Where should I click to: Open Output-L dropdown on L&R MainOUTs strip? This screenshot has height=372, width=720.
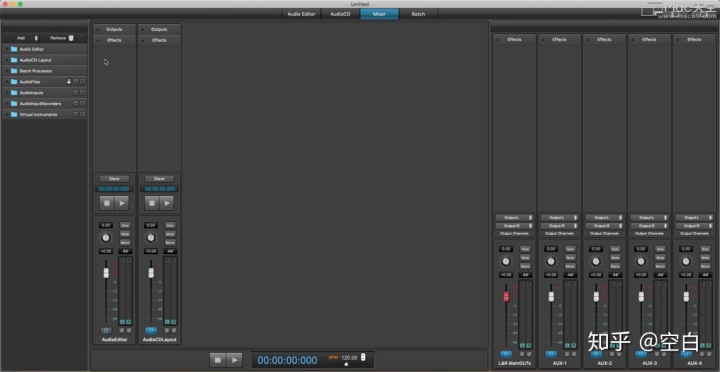pos(514,218)
